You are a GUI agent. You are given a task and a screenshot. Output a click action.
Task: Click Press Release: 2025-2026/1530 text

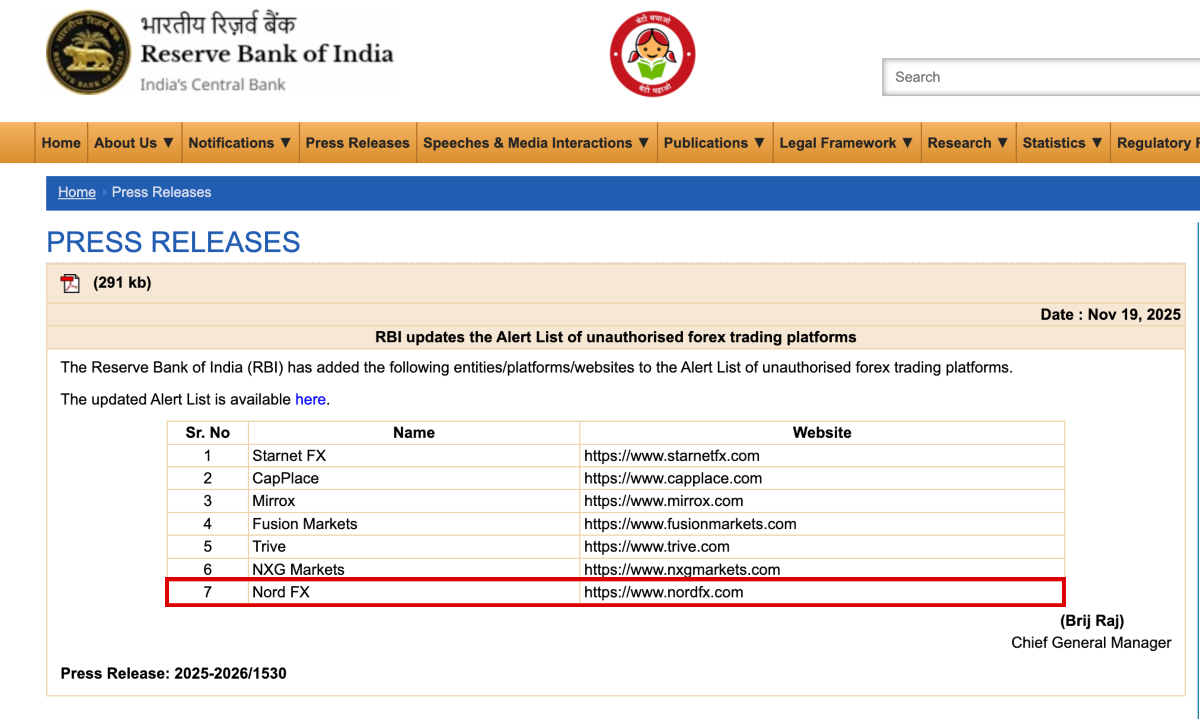point(174,674)
